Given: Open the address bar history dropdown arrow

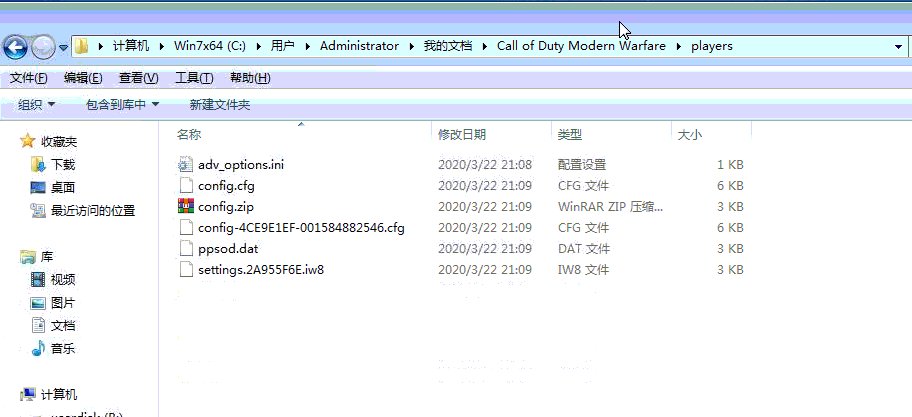Looking at the screenshot, I should 898,47.
